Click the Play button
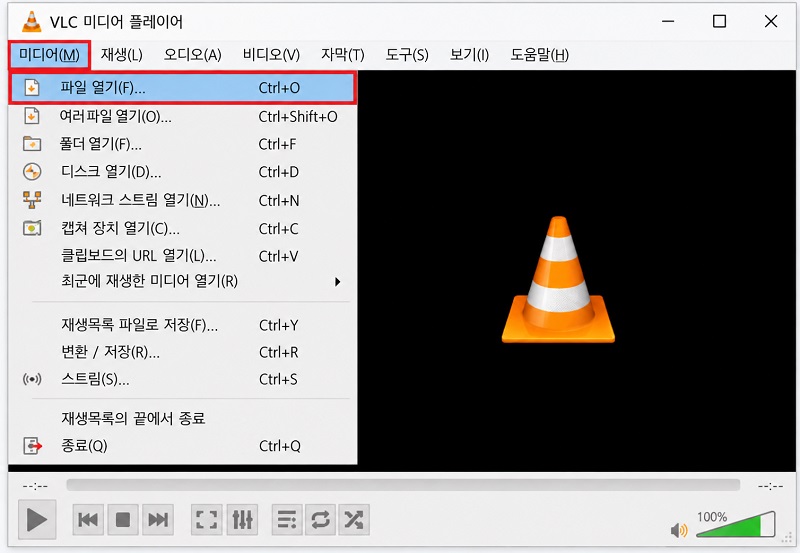Image resolution: width=800 pixels, height=553 pixels. coord(37,520)
